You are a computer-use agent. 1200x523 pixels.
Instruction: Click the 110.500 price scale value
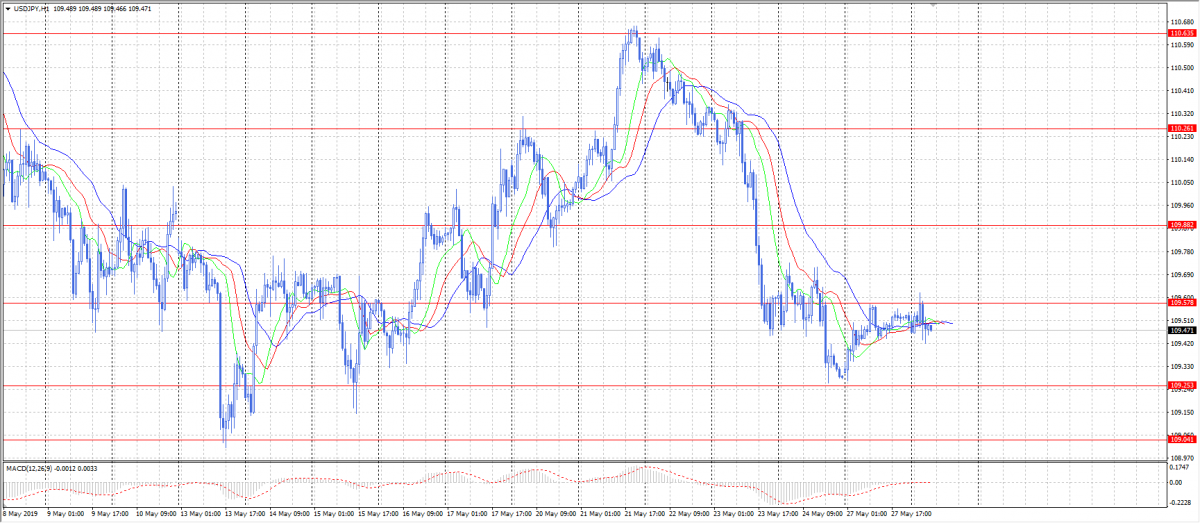coord(1183,68)
